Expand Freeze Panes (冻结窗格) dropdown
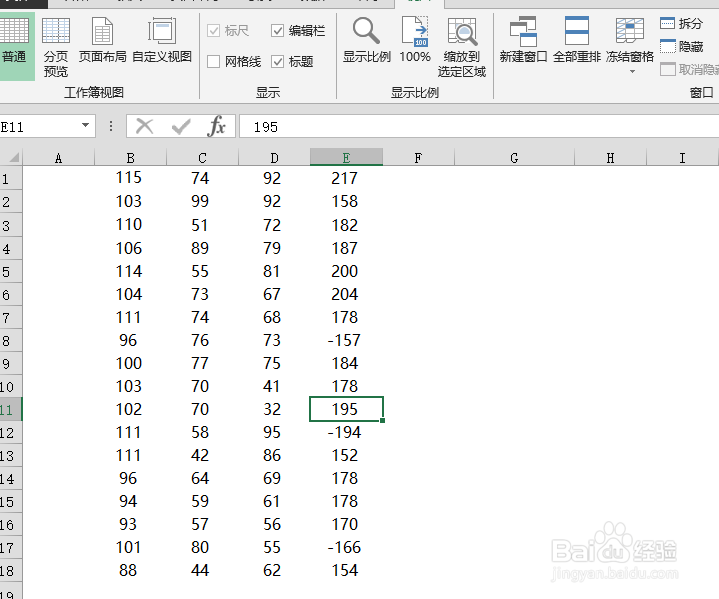The width and height of the screenshot is (719, 599). [632, 71]
